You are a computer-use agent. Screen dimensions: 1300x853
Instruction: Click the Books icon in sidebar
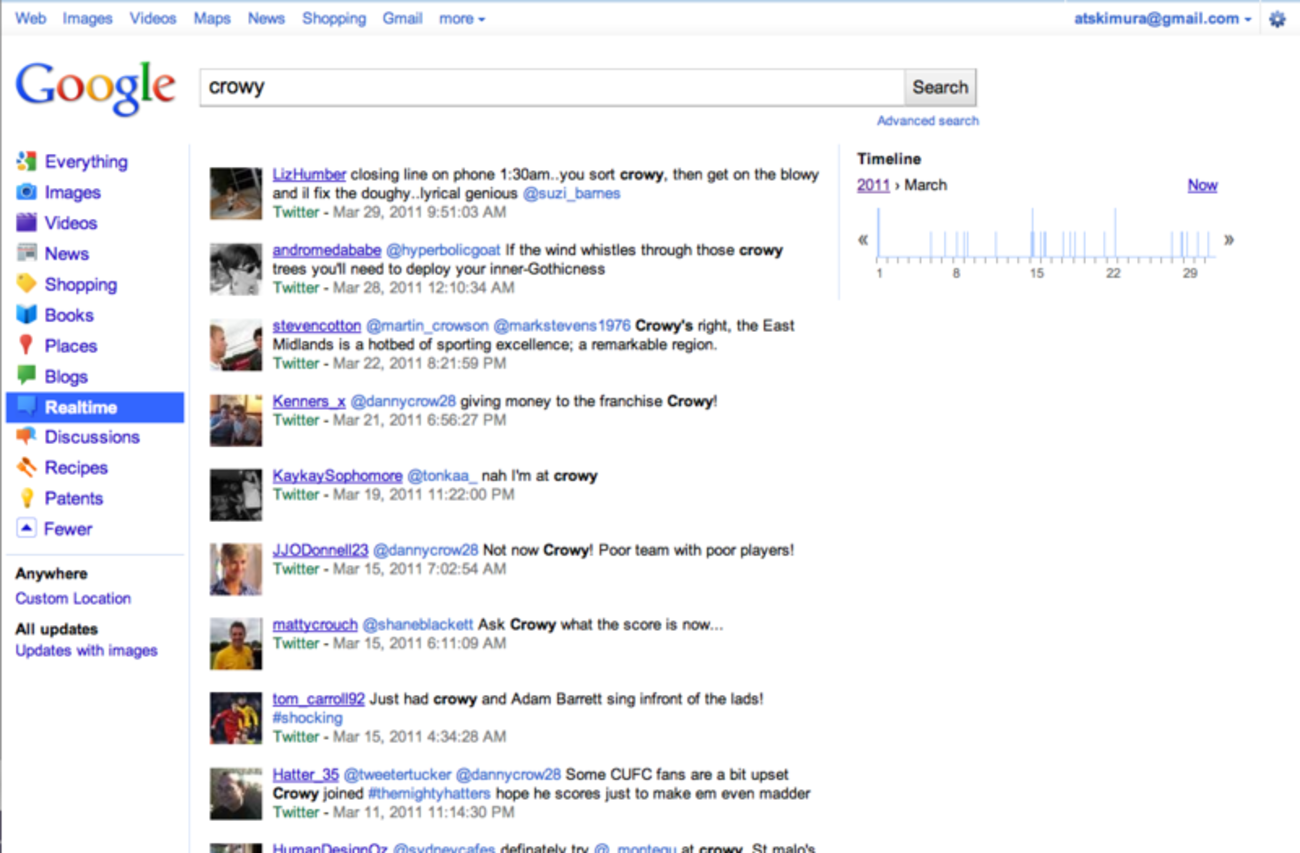tap(27, 315)
